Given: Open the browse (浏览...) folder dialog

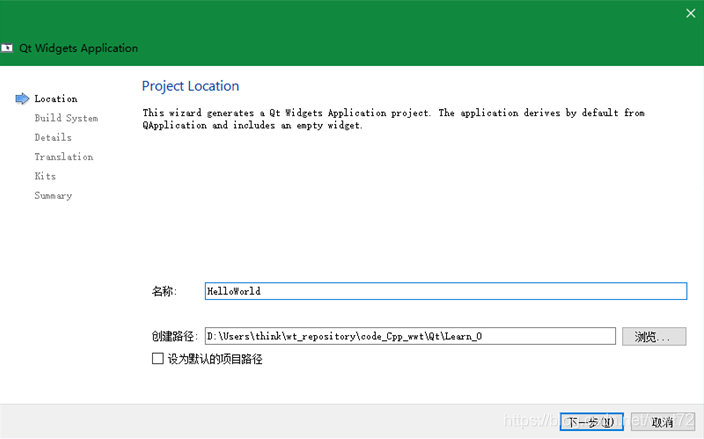Looking at the screenshot, I should (x=654, y=336).
